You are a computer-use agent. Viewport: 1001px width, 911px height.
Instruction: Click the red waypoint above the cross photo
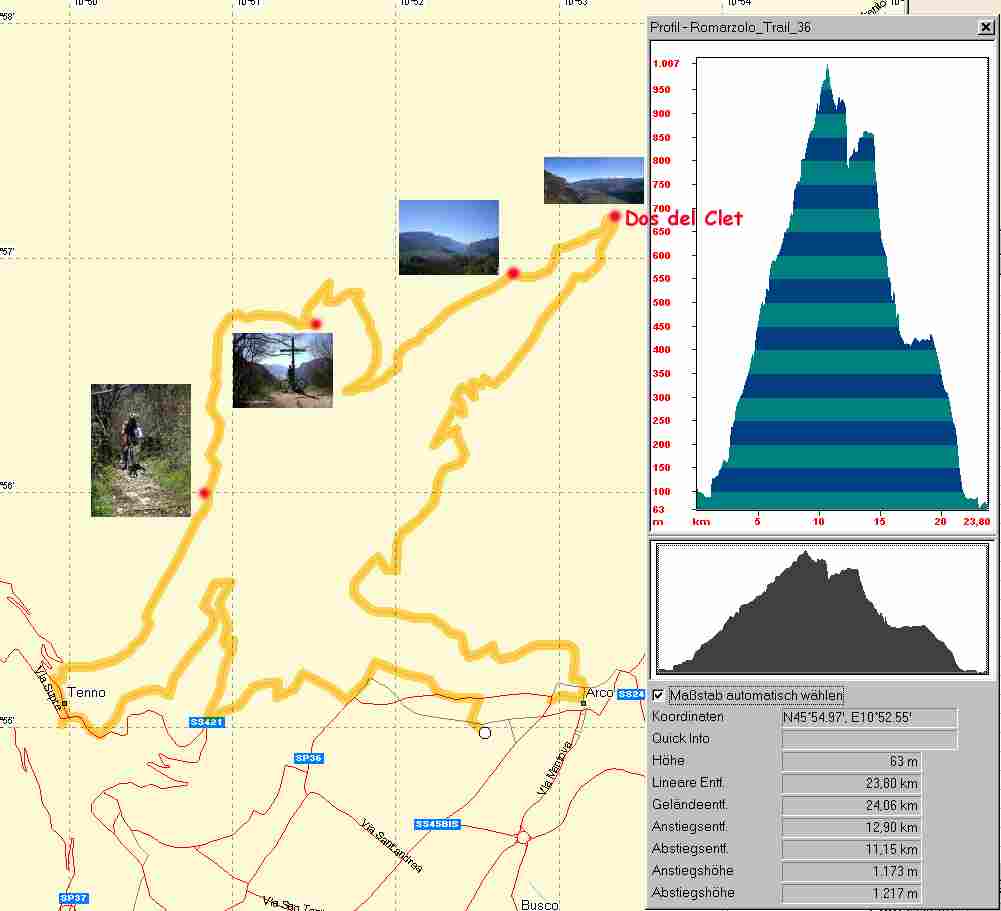[x=315, y=323]
